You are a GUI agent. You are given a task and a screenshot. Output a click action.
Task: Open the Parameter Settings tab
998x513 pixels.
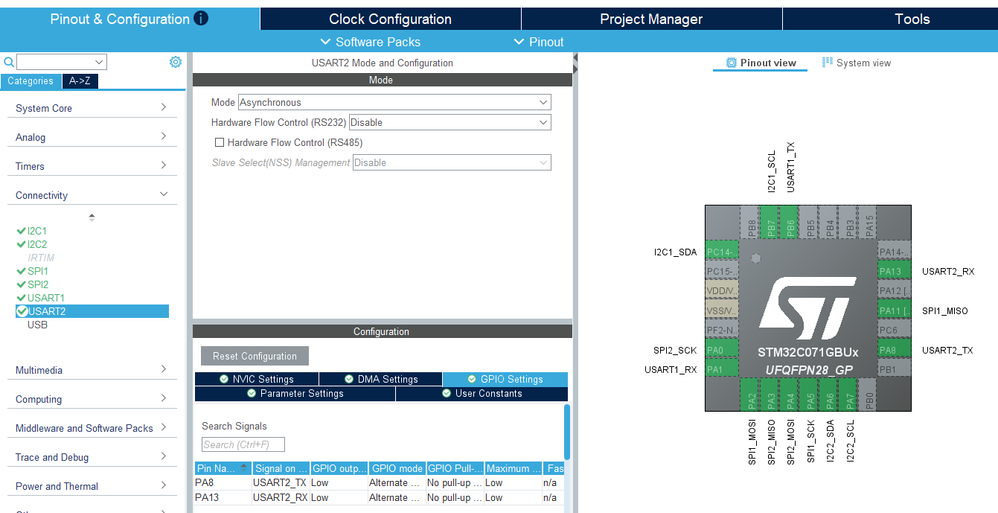[x=295, y=393]
